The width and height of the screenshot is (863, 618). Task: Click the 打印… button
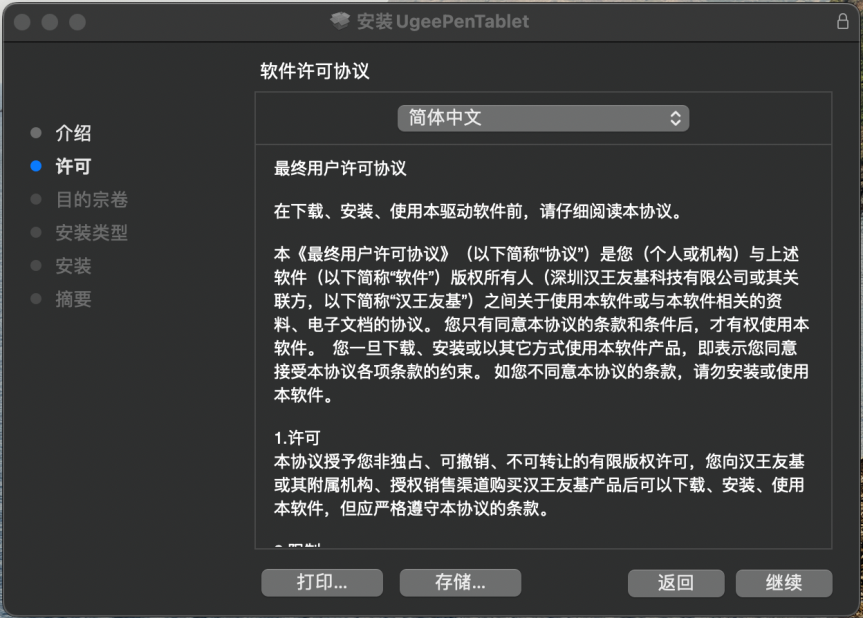322,582
